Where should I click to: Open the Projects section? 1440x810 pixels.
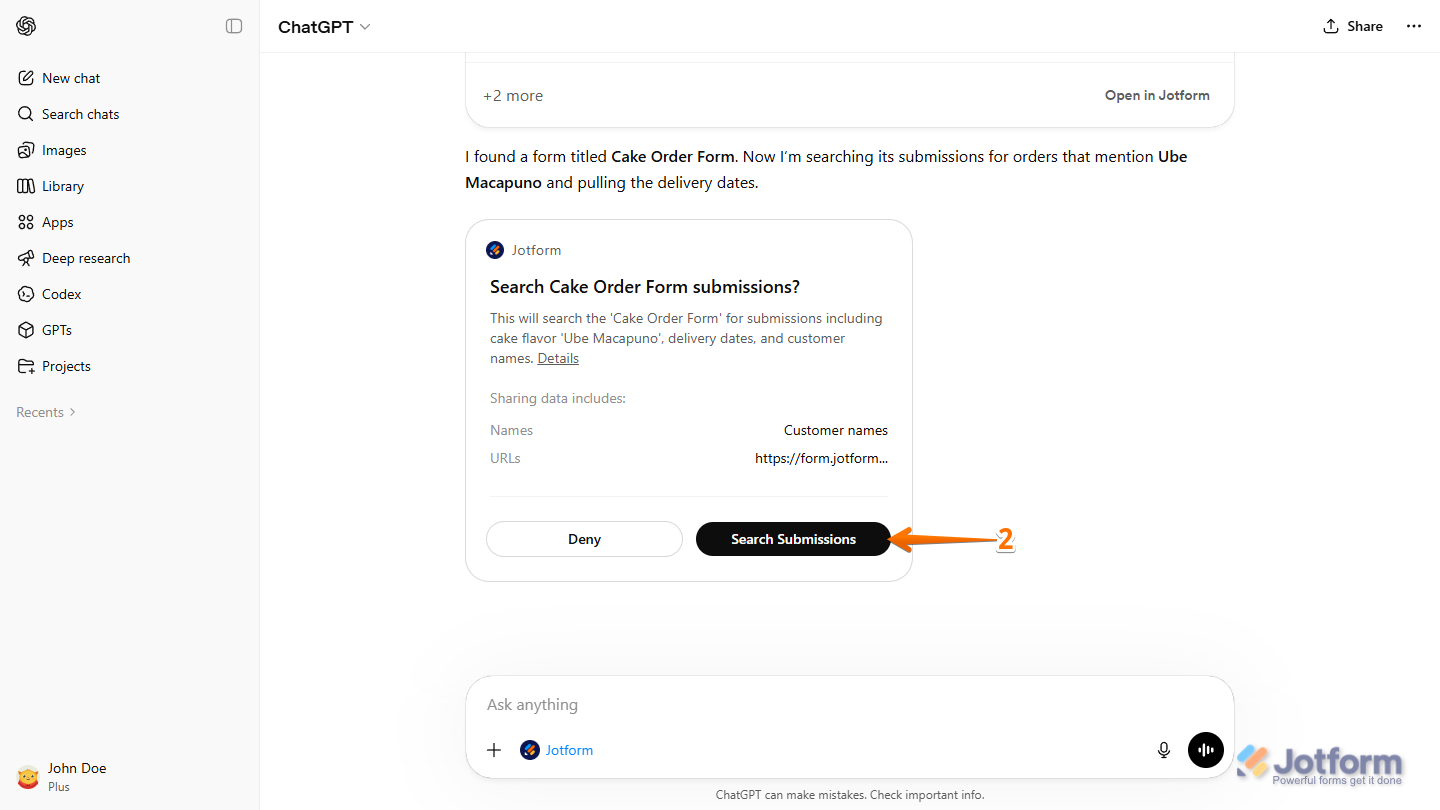[x=65, y=365]
